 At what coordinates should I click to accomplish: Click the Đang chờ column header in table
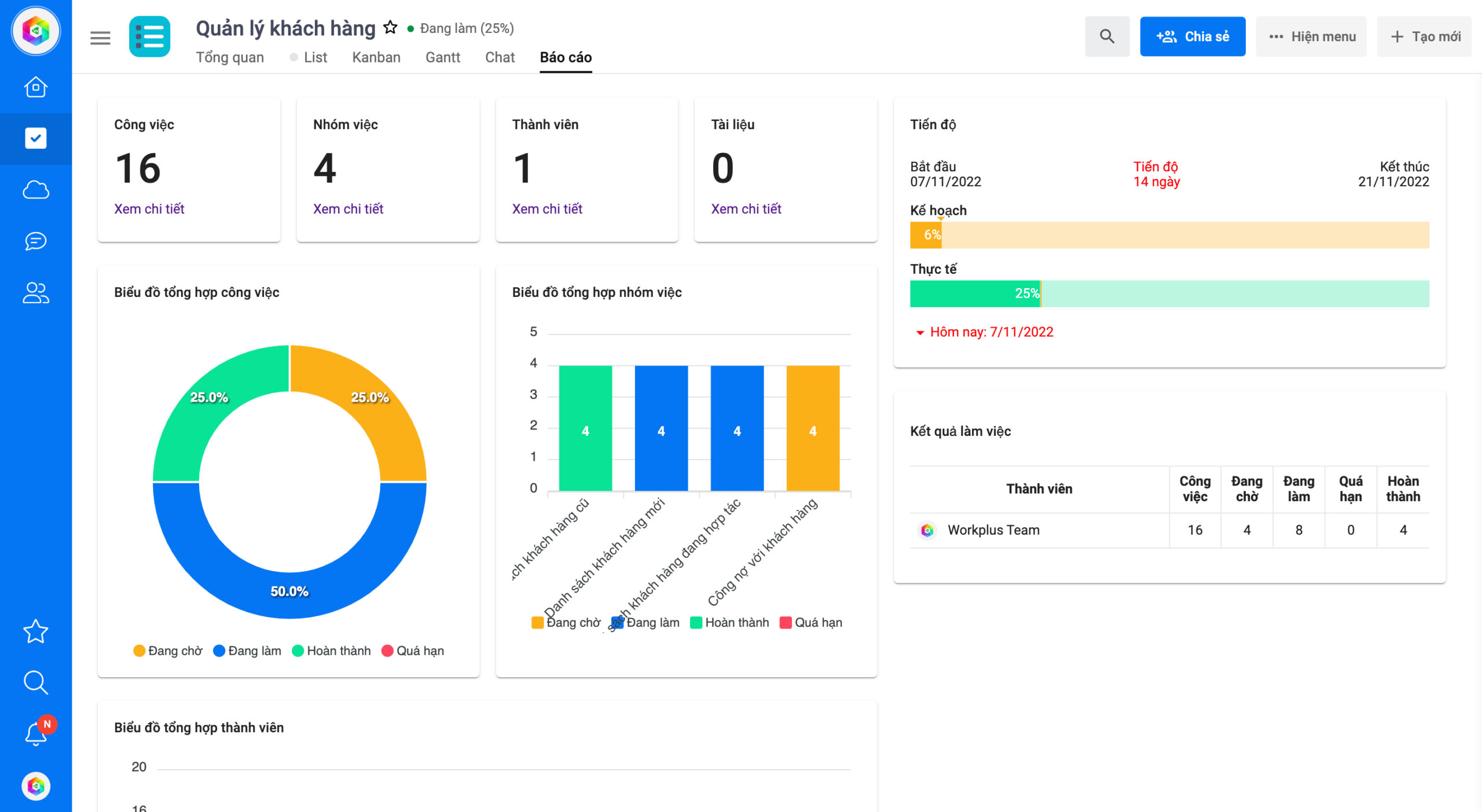coord(1247,489)
